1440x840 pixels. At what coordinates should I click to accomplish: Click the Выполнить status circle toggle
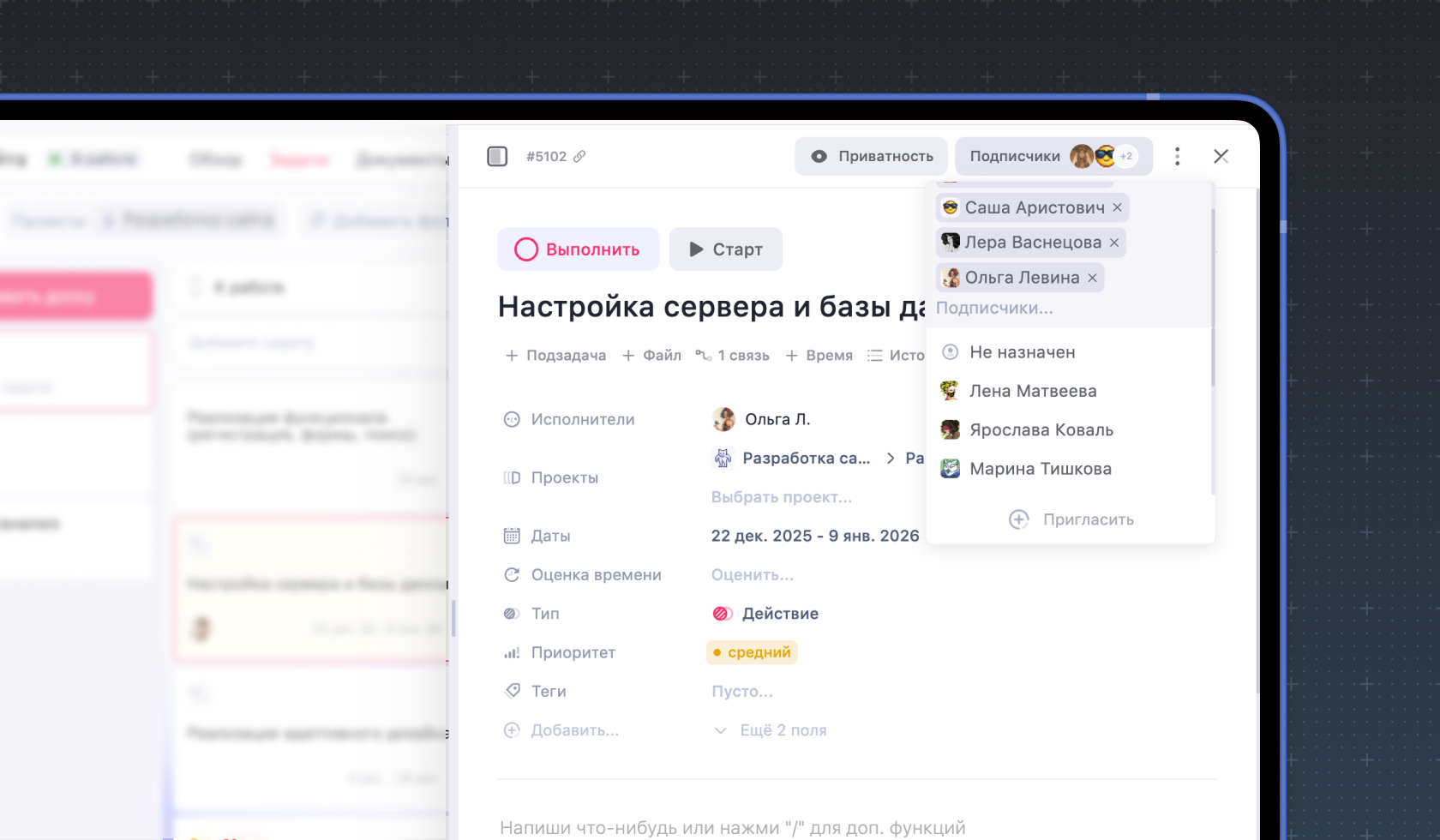coord(526,249)
